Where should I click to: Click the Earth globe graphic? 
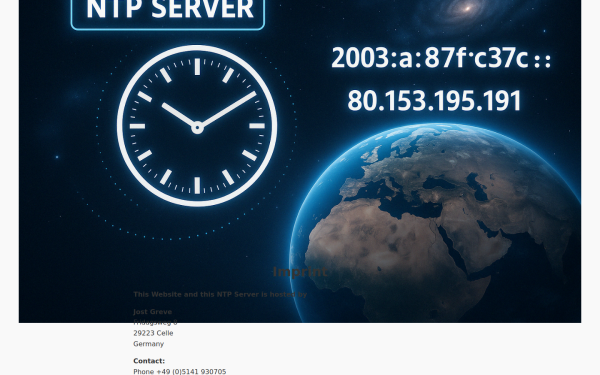pos(435,223)
